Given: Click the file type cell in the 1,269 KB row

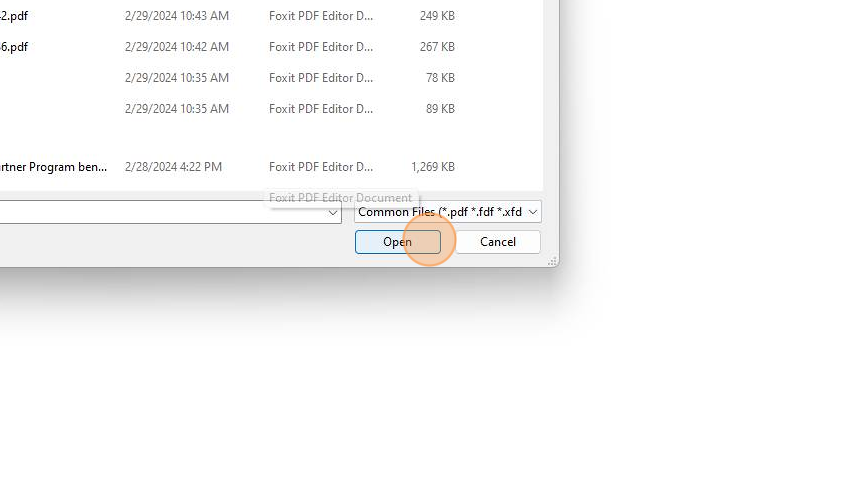Looking at the screenshot, I should [x=321, y=167].
